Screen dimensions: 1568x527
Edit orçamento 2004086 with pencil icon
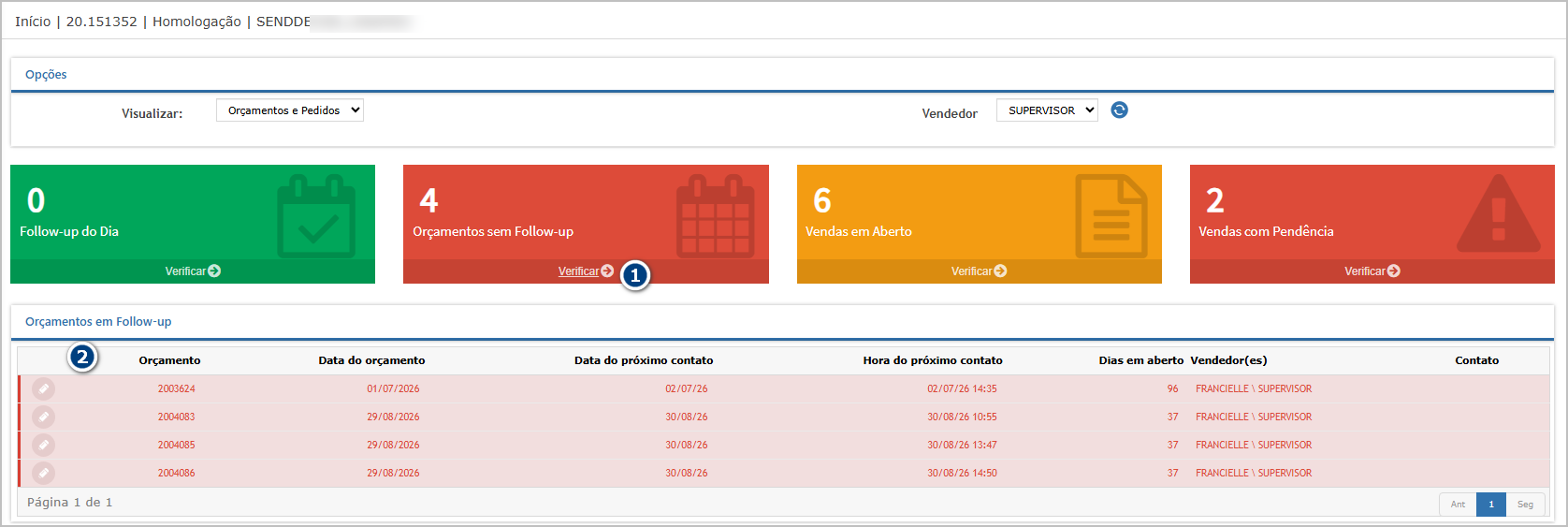44,473
